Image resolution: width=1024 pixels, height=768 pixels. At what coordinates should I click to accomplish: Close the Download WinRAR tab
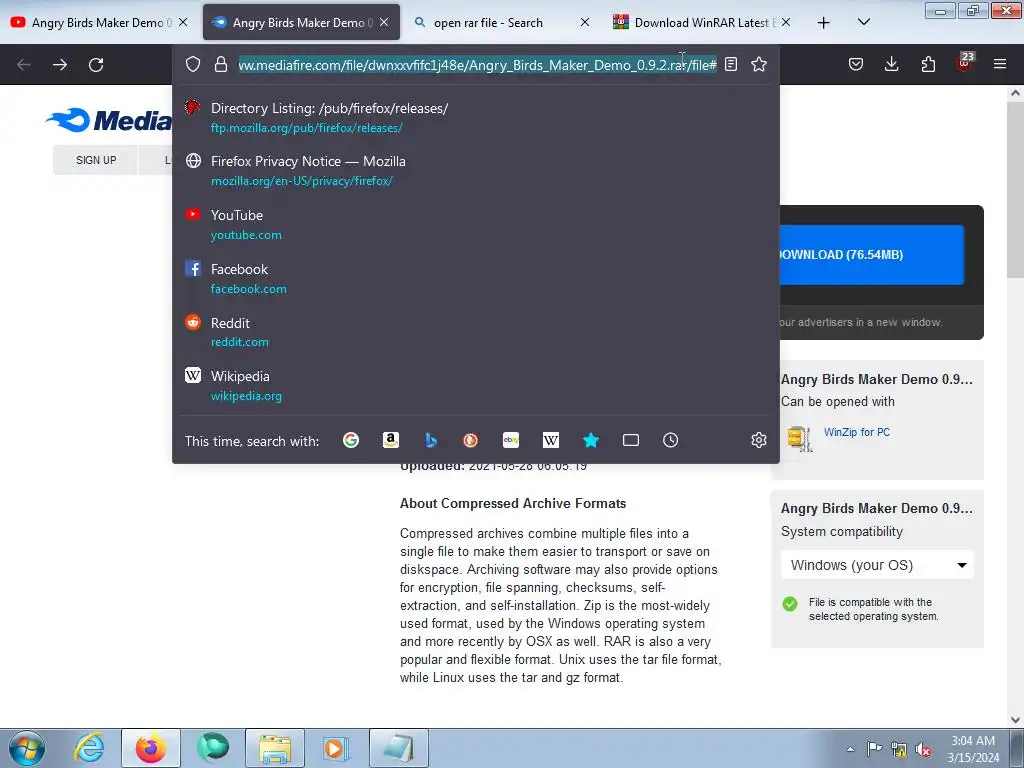coord(786,22)
